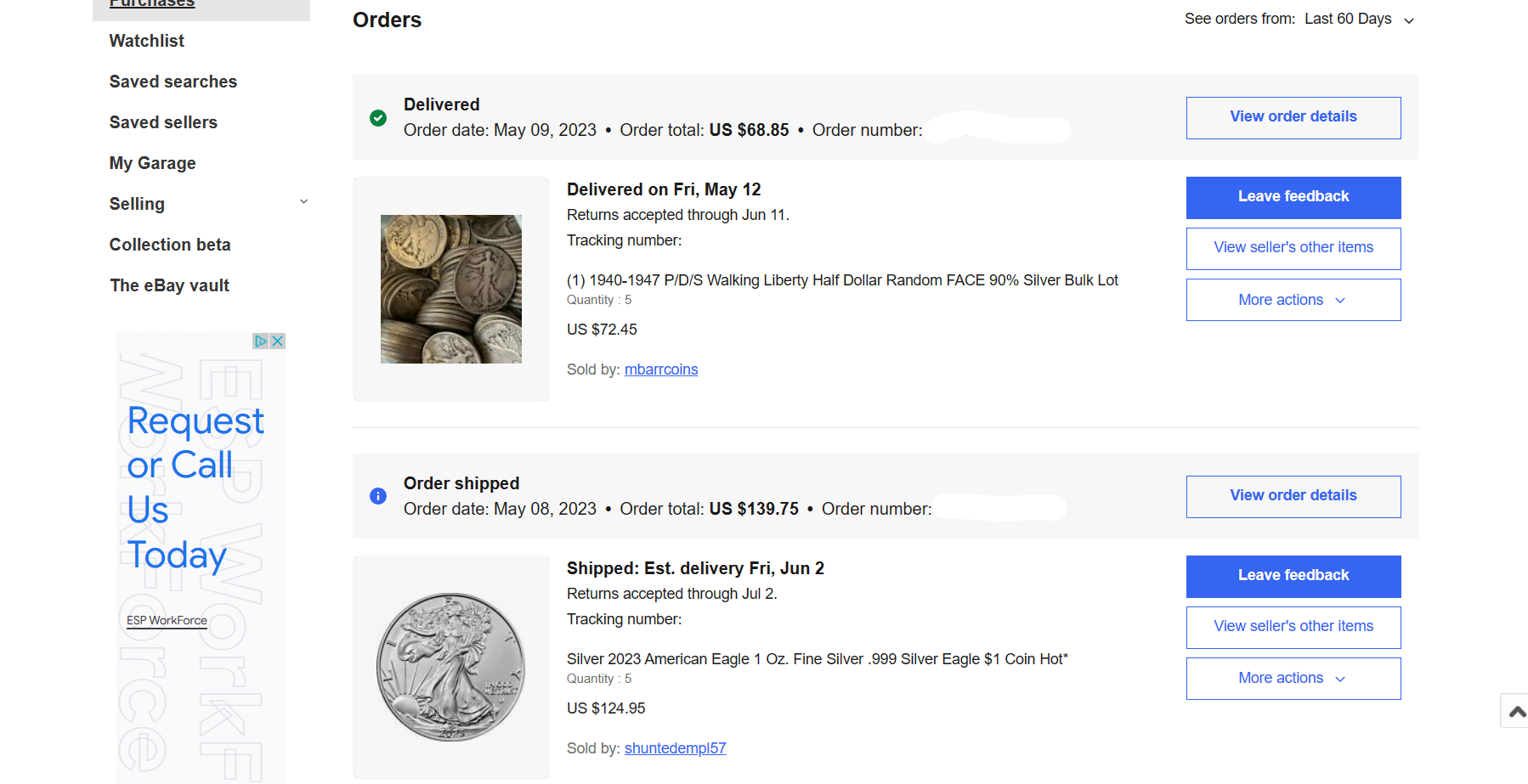Open the Walking Liberty coins thumbnail
Viewport: 1528px width, 784px height.
click(450, 289)
